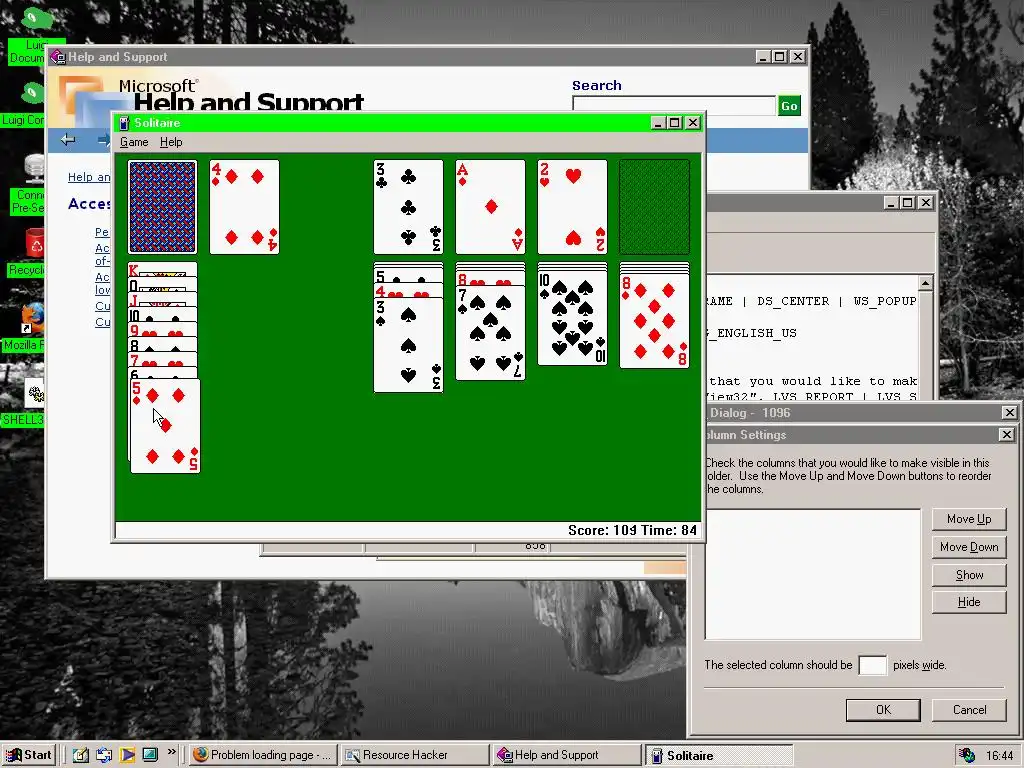Click the second quick launch sync icon
The width and height of the screenshot is (1024, 768).
(x=104, y=755)
